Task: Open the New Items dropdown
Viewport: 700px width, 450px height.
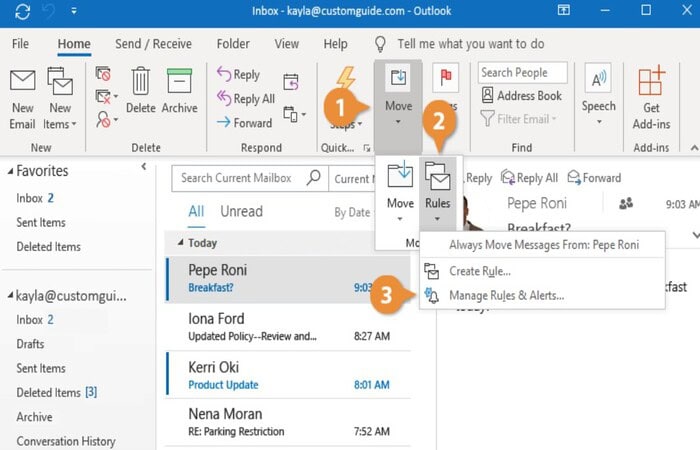Action: coord(60,99)
